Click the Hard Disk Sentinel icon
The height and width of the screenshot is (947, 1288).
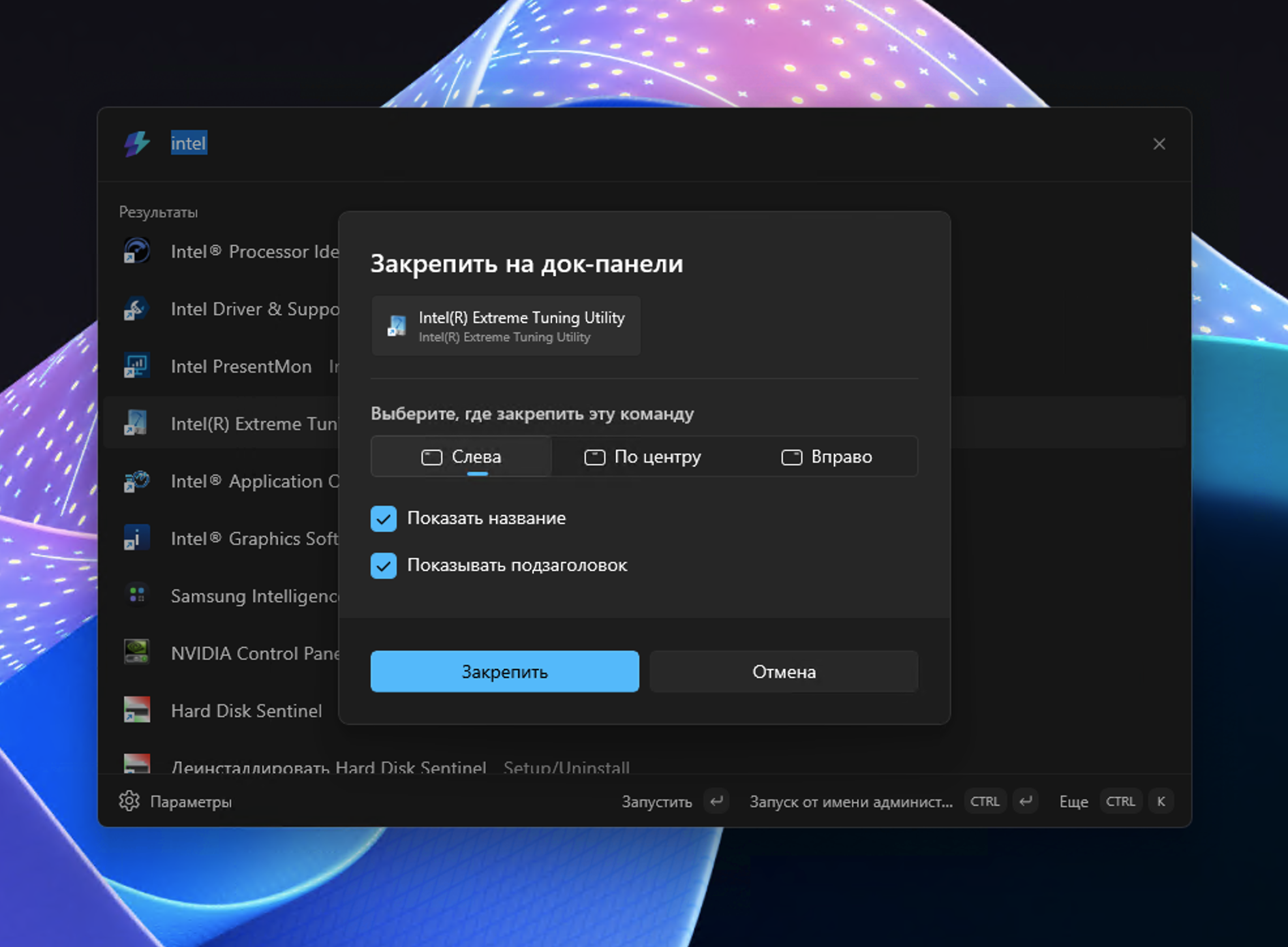tap(137, 710)
